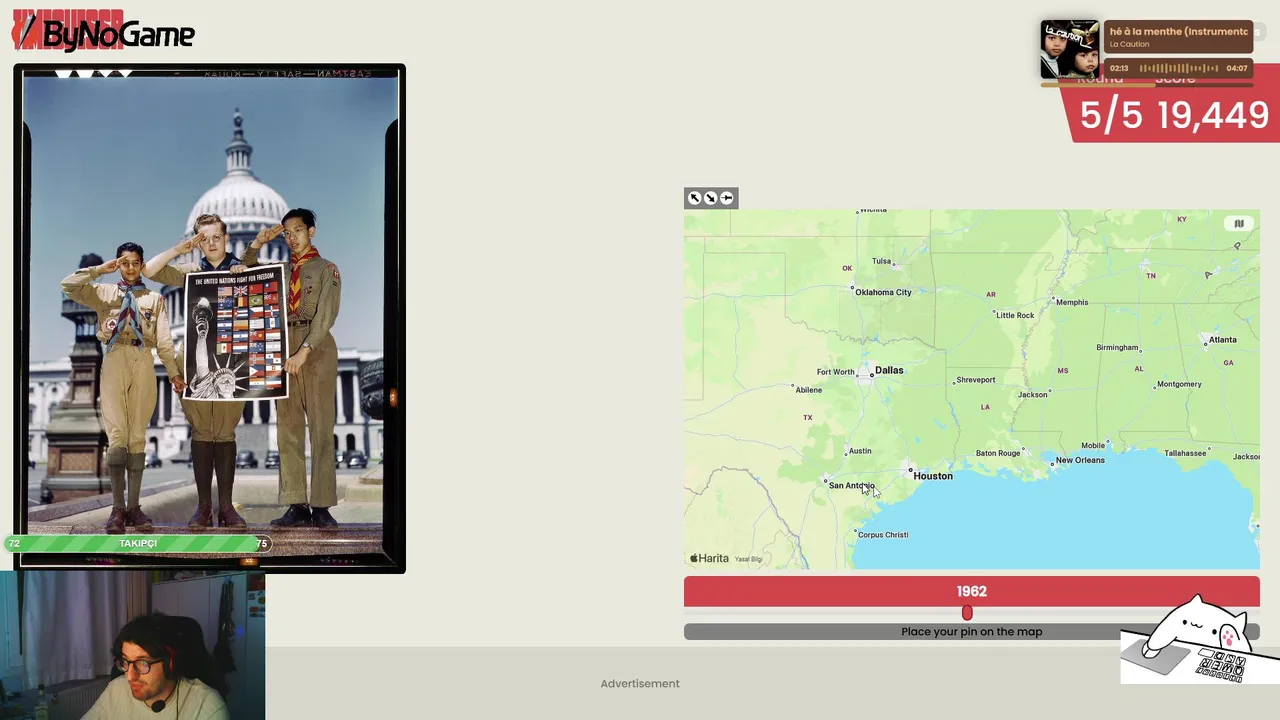The image size is (1280, 720).
Task: Open the Yasal Bilgi legal link
Action: point(749,559)
